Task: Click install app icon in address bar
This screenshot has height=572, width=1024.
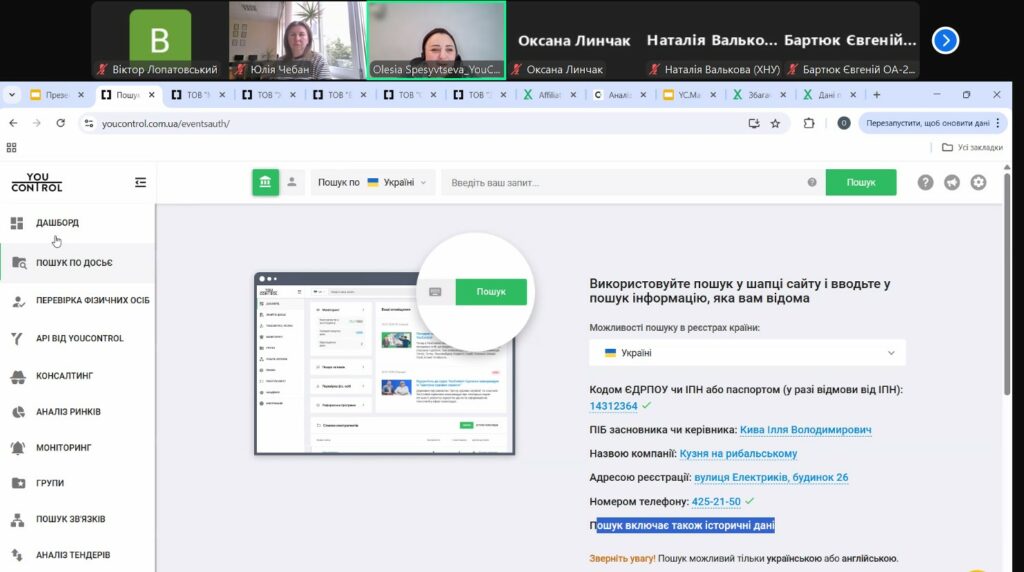Action: [754, 123]
